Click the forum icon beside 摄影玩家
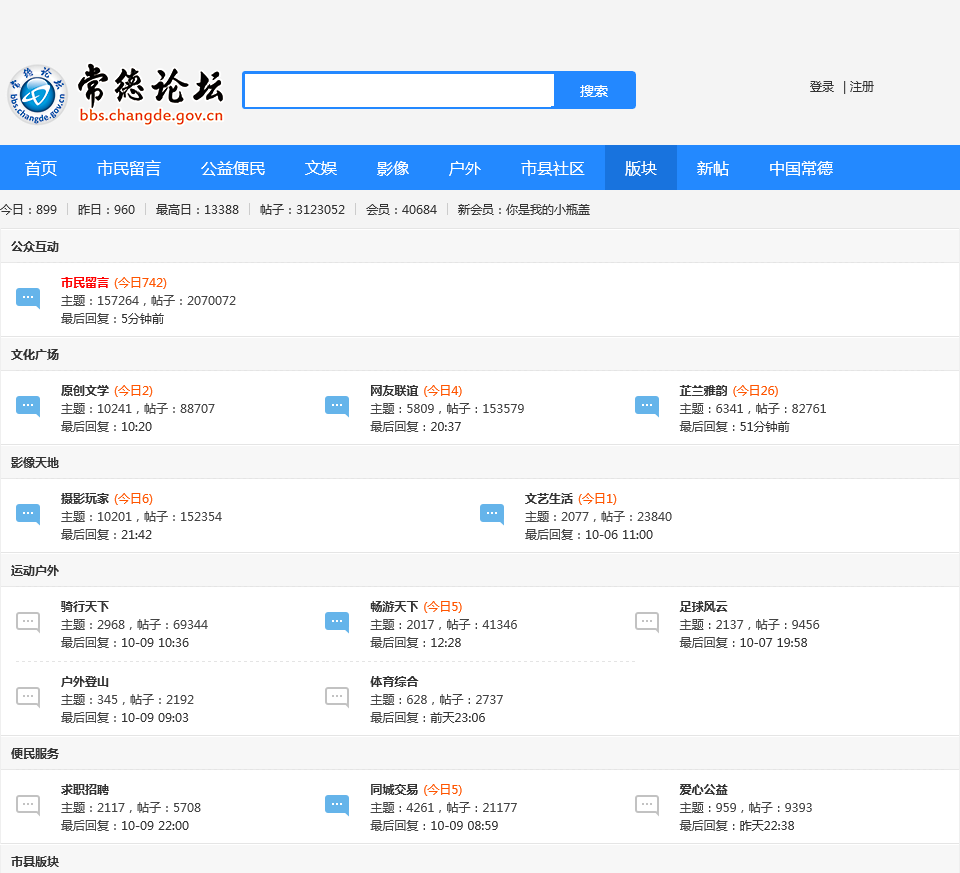Image resolution: width=960 pixels, height=873 pixels. [x=28, y=514]
